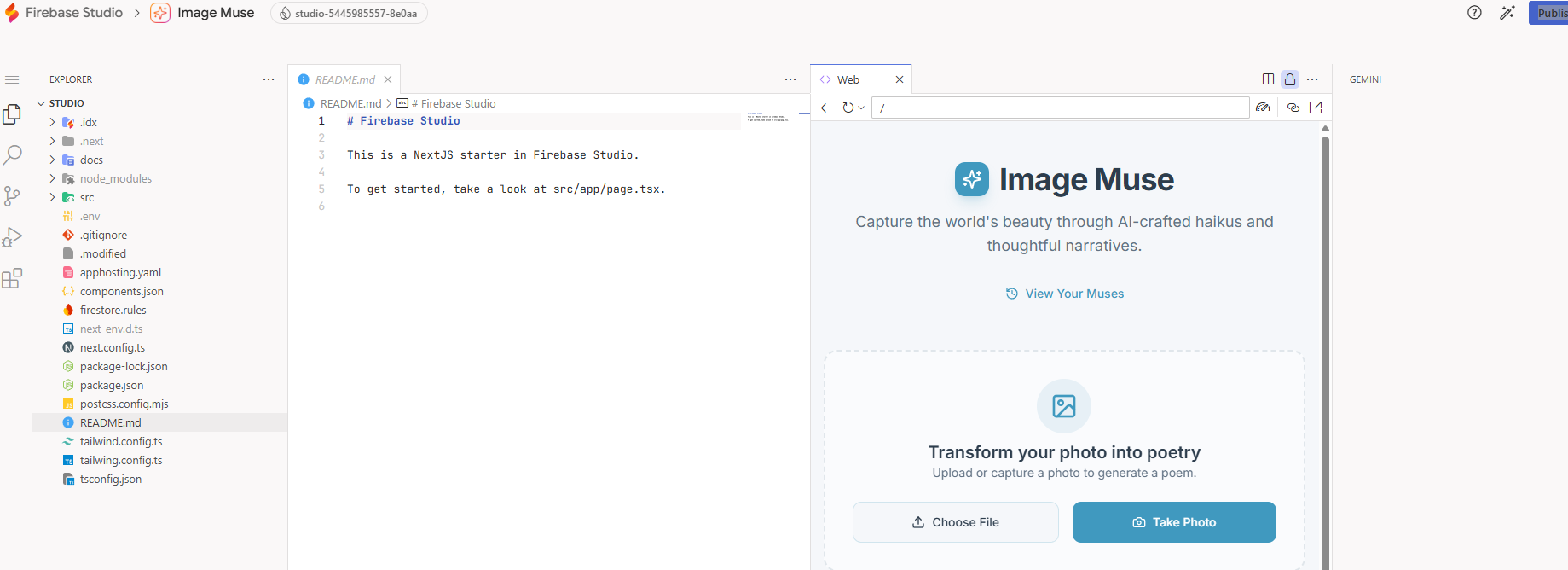Open the reload options dropdown arrow
The width and height of the screenshot is (1568, 570).
point(861,108)
